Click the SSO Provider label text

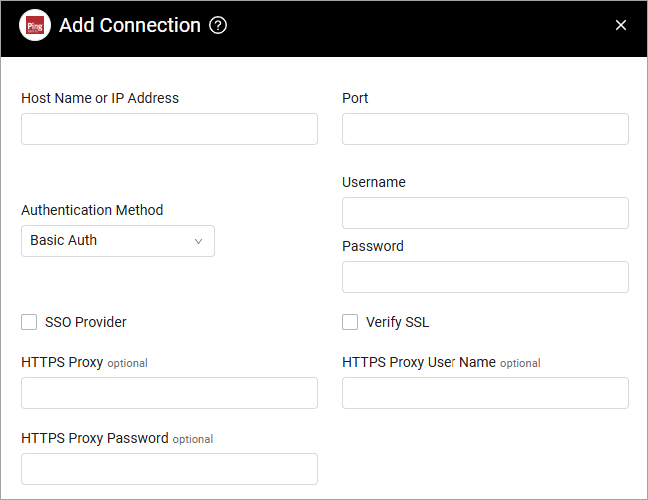[x=86, y=322]
